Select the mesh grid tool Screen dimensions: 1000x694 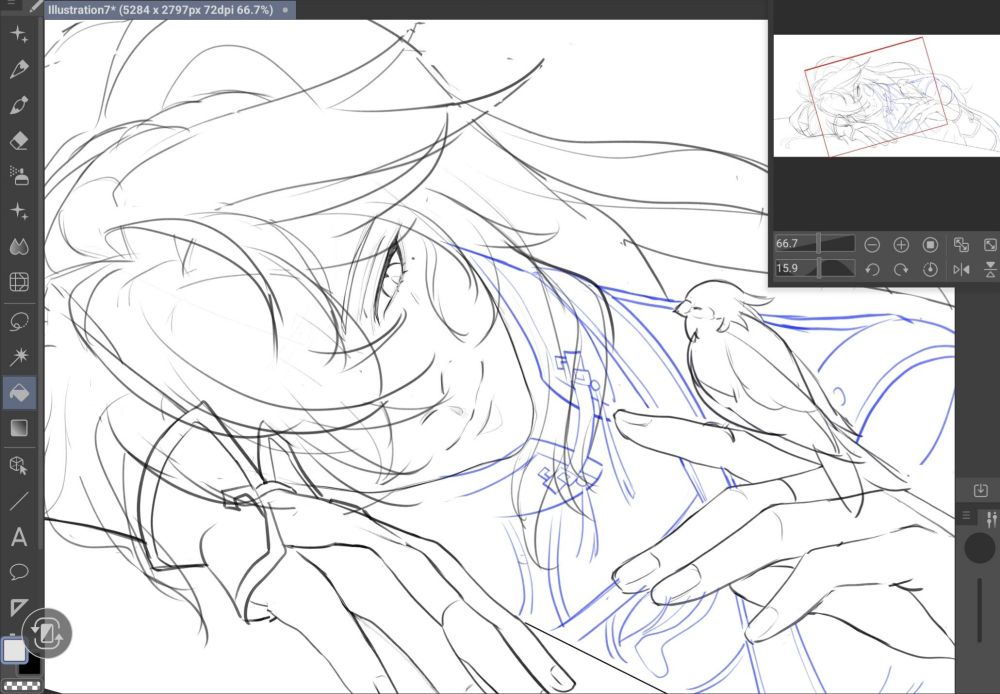tap(19, 282)
